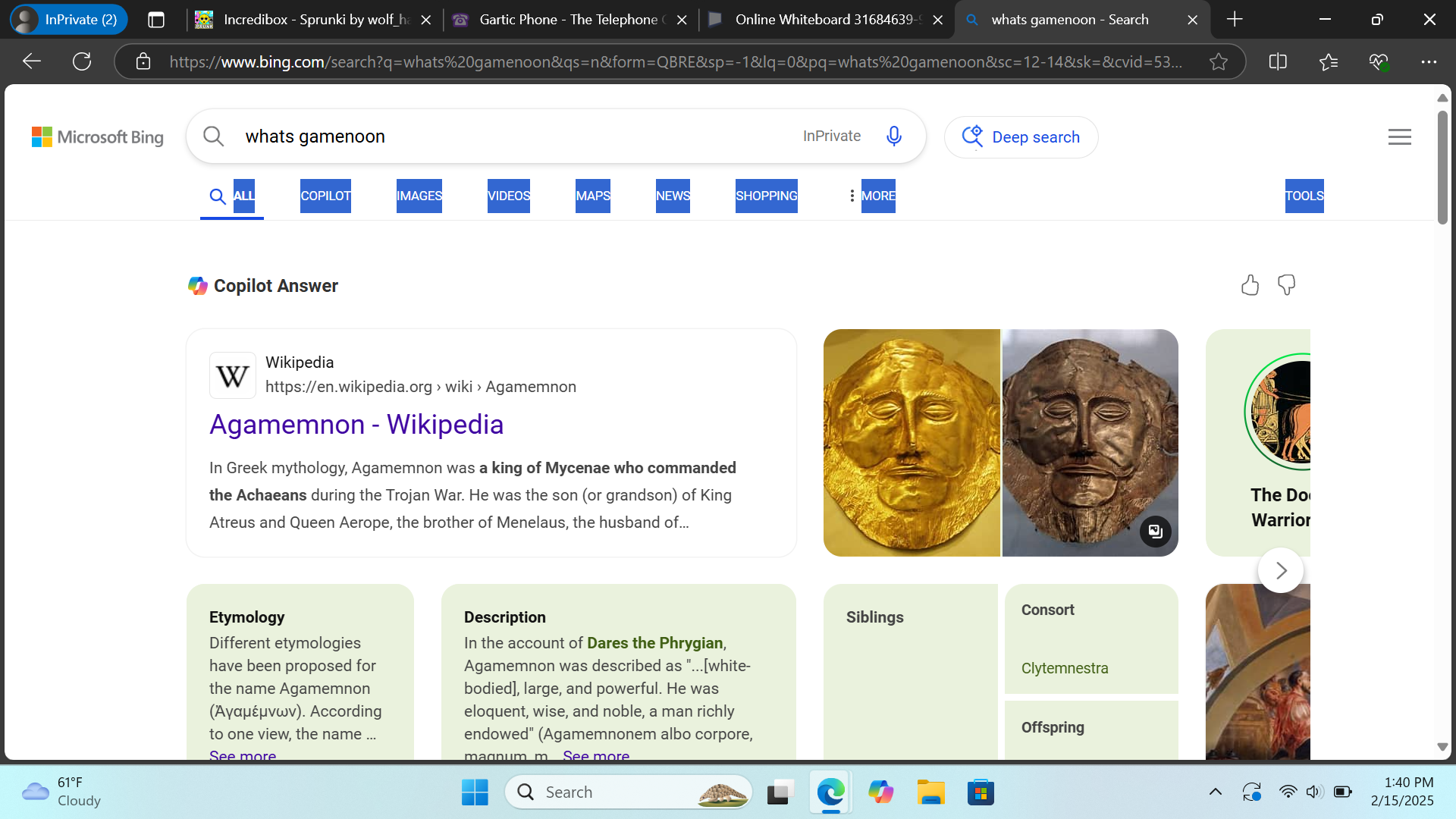Viewport: 1456px width, 819px height.
Task: Reload the current page
Action: tap(82, 61)
